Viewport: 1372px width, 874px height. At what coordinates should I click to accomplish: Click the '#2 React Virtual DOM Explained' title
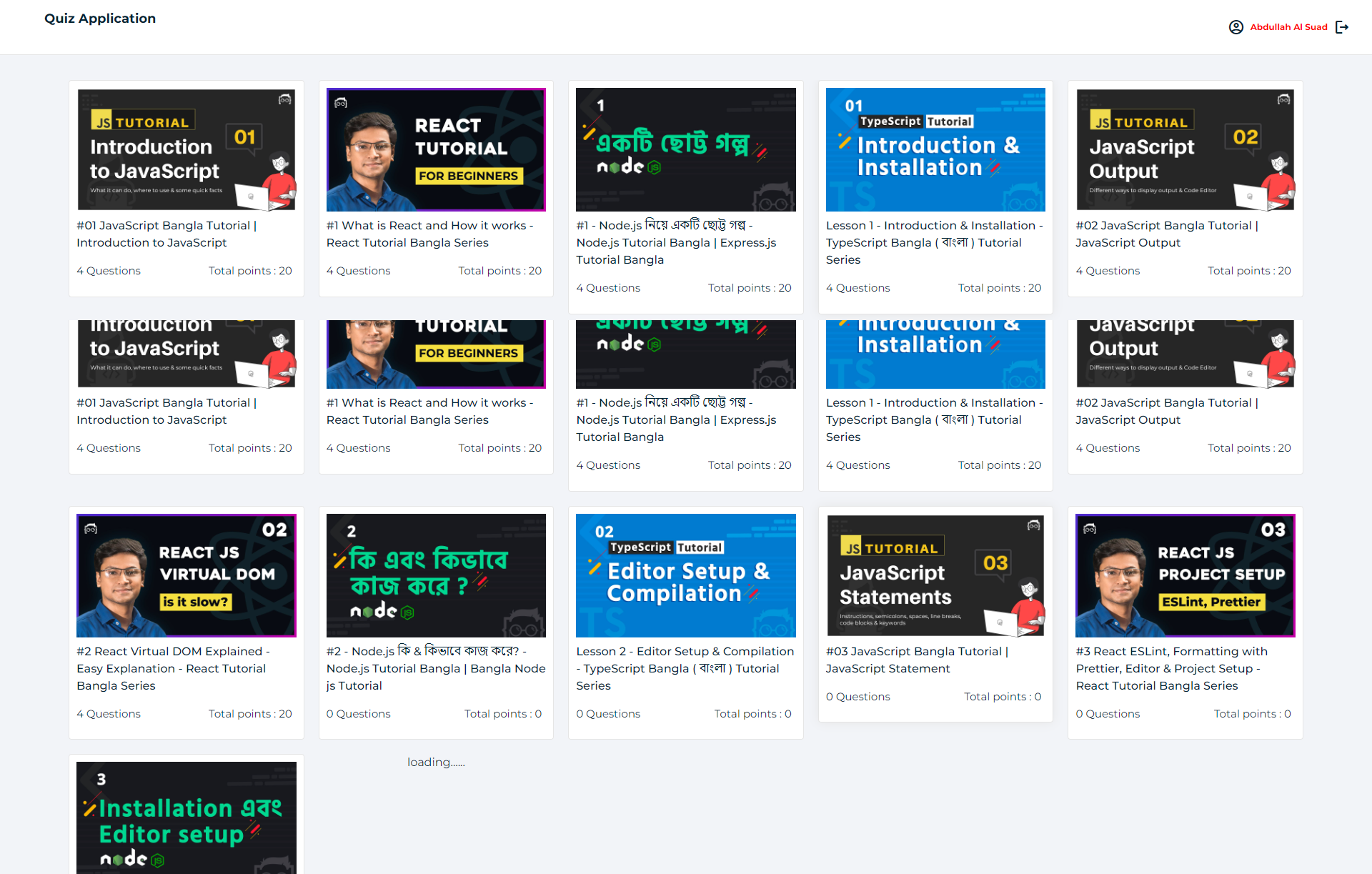[x=173, y=668]
